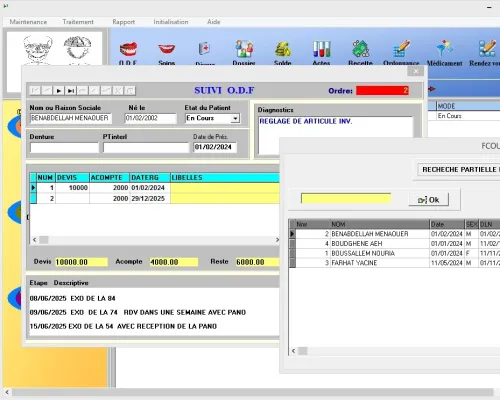The image size is (500, 400).
Task: Select the FARHAT YACINE row
Action: [x=394, y=263]
